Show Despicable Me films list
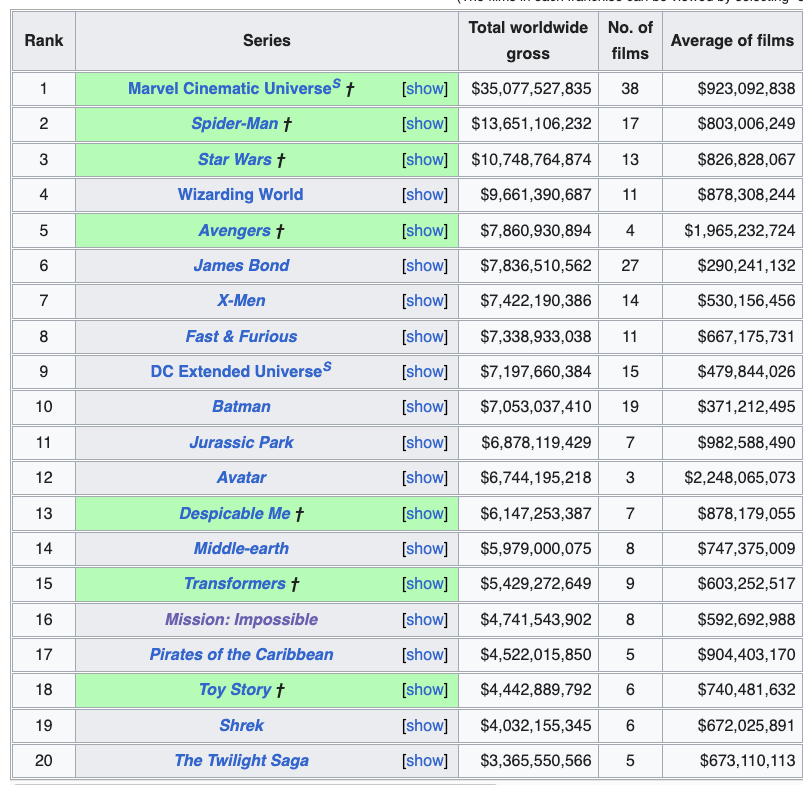Viewport: 811px width, 785px height. point(425,514)
